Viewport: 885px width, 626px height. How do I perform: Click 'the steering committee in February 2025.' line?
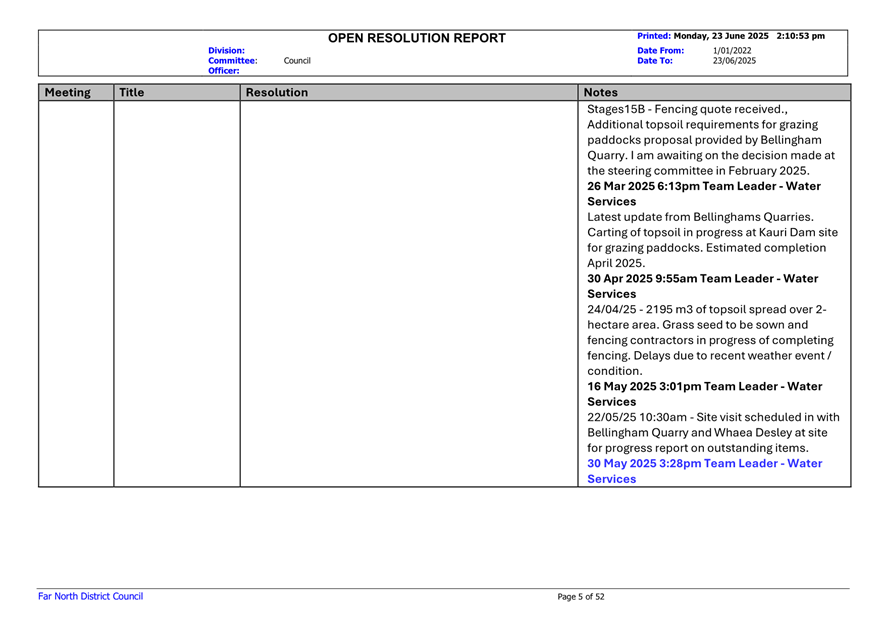click(699, 170)
